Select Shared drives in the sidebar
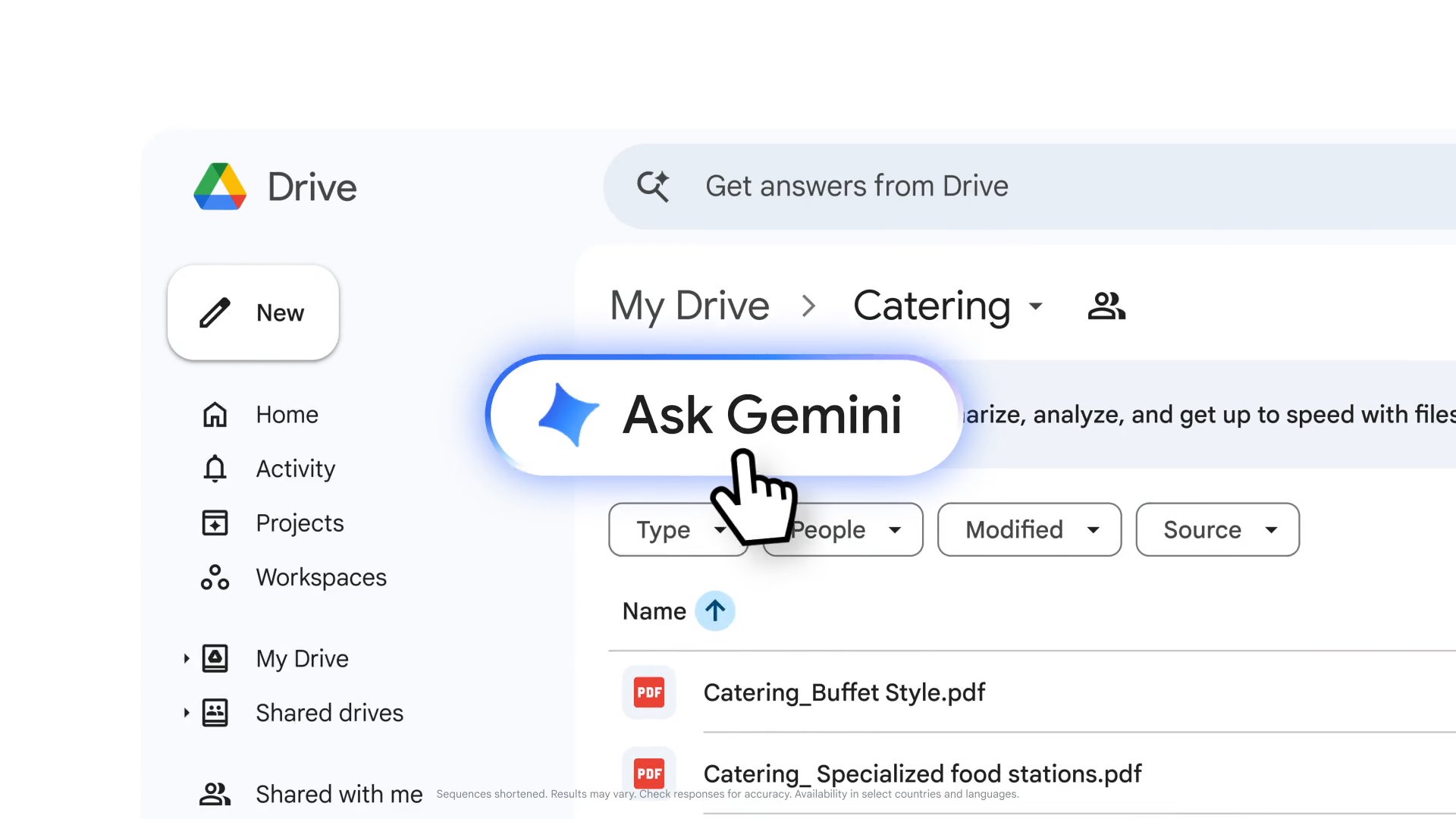The image size is (1456, 819). [329, 713]
